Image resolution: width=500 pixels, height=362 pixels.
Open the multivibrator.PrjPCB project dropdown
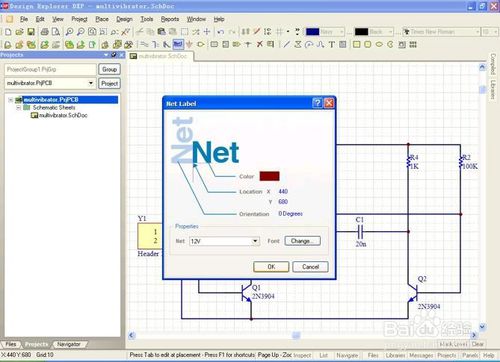[x=91, y=83]
